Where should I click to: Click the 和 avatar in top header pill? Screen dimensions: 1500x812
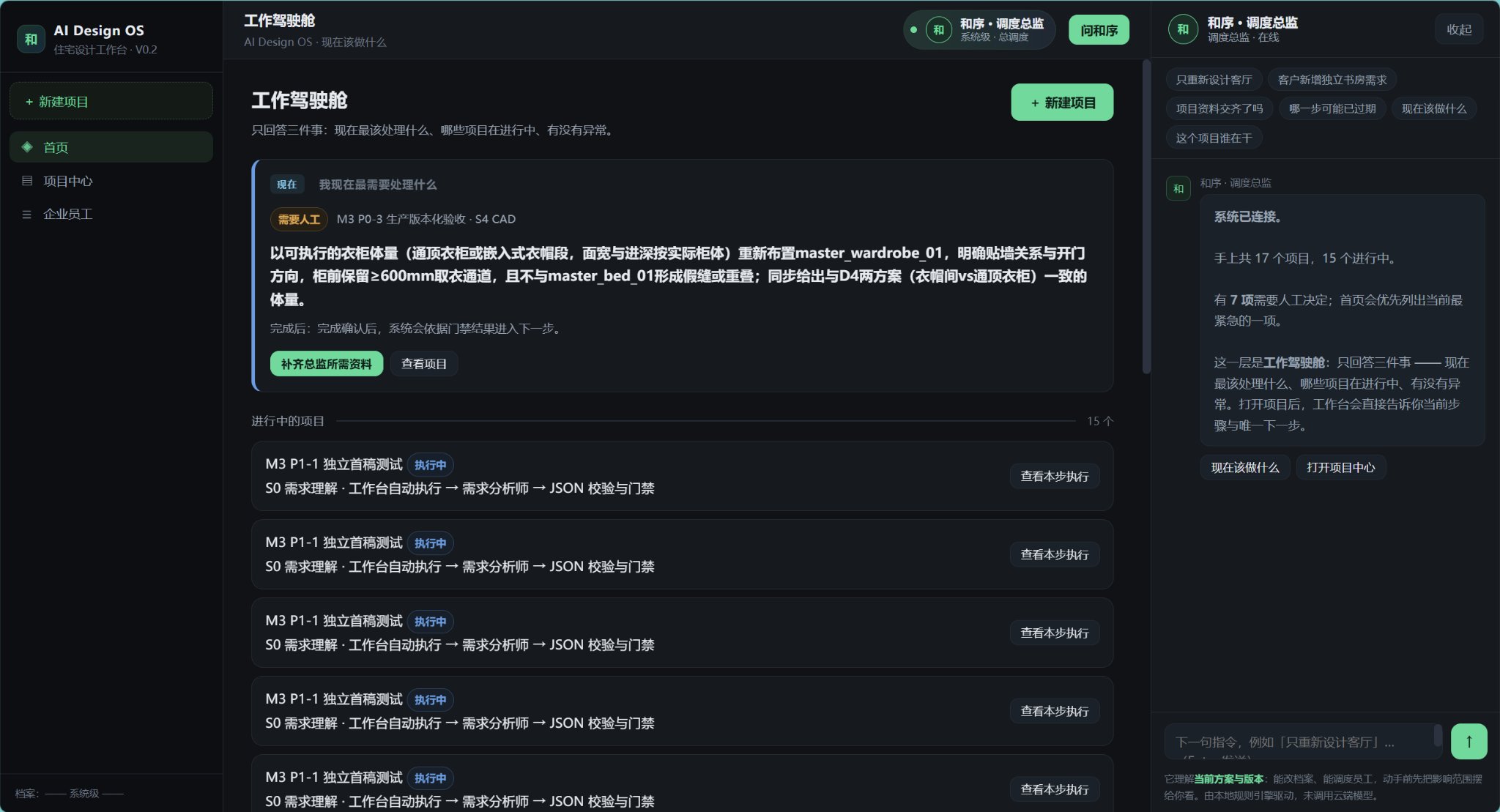pos(938,30)
